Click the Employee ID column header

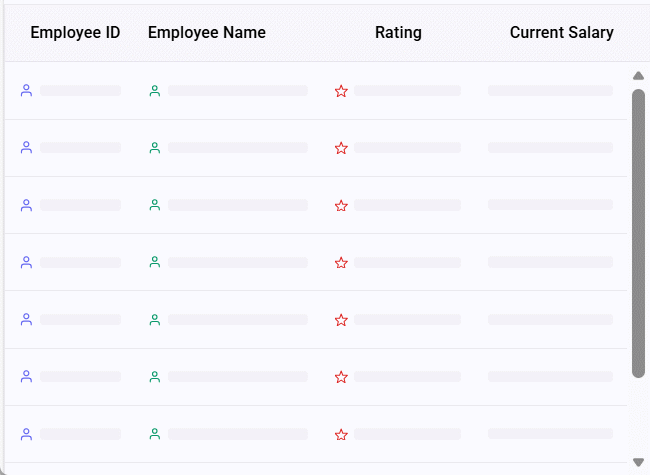(x=75, y=32)
